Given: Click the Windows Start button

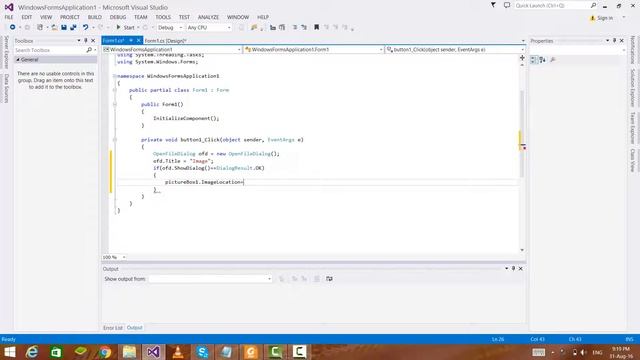Looking at the screenshot, I should click(9, 352).
